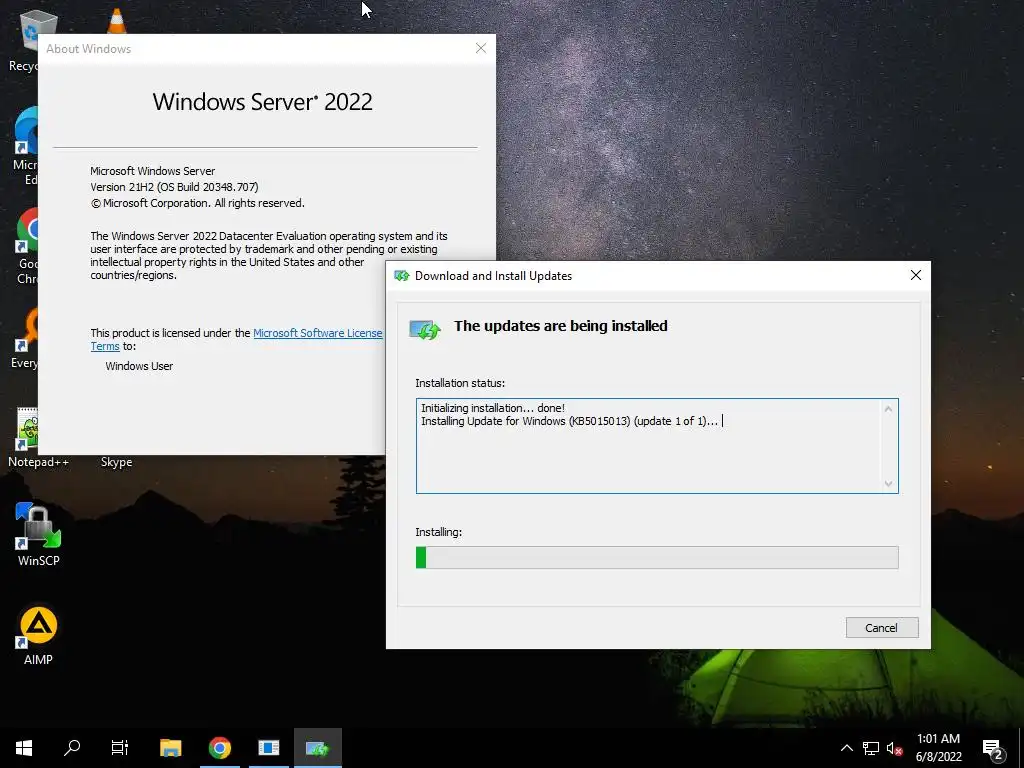Click the 'Installation status:' label
1024x768 pixels.
coord(460,383)
